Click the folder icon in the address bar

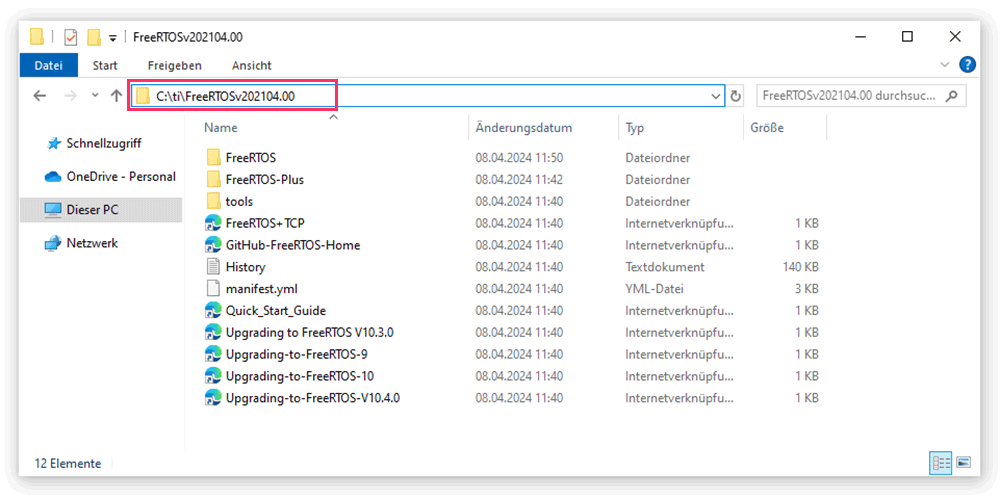click(143, 96)
